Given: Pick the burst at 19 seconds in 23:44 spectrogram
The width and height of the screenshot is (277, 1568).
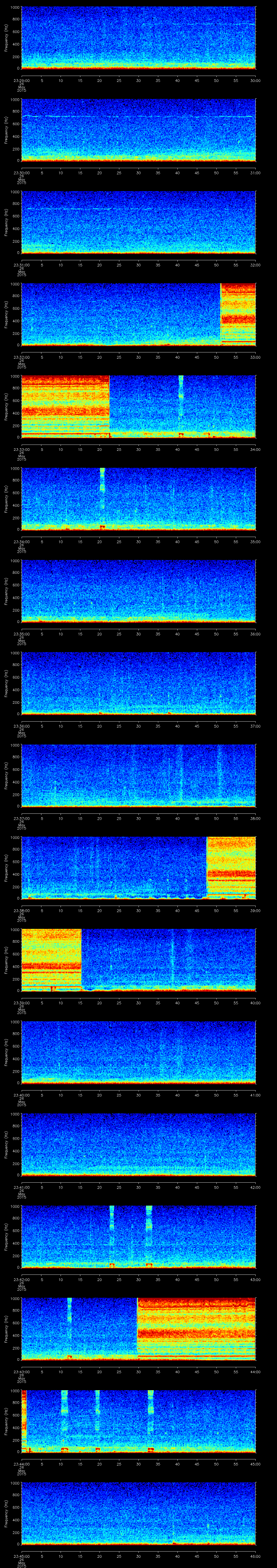Looking at the screenshot, I should tap(97, 1421).
